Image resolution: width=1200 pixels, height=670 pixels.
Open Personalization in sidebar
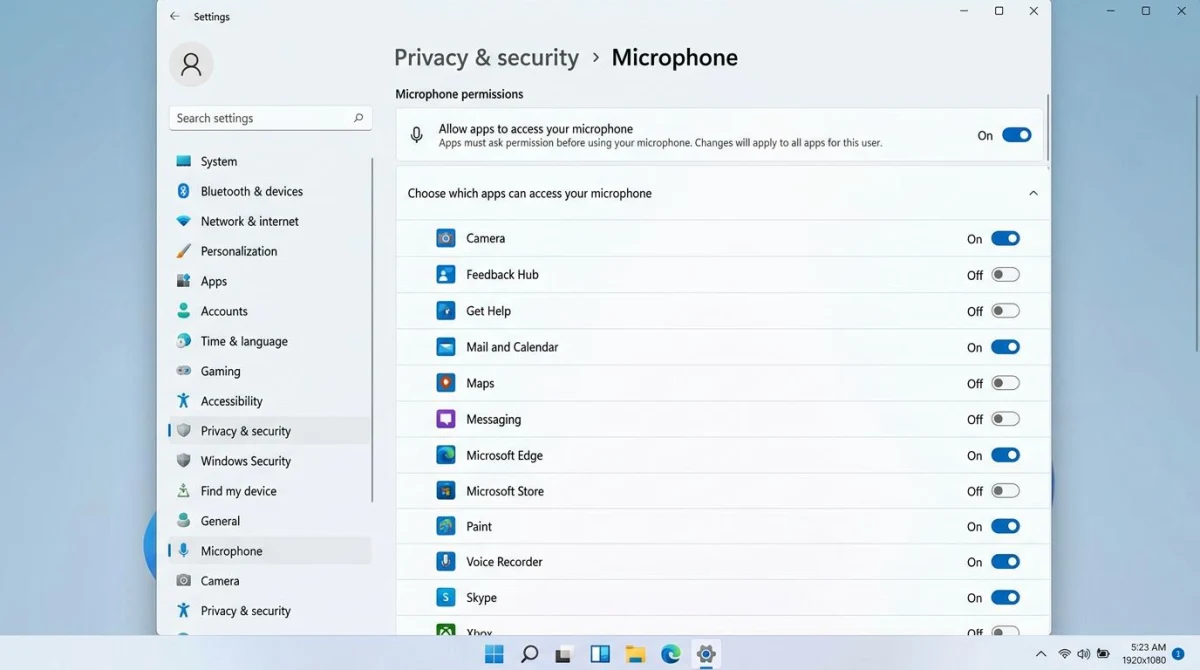[270, 251]
